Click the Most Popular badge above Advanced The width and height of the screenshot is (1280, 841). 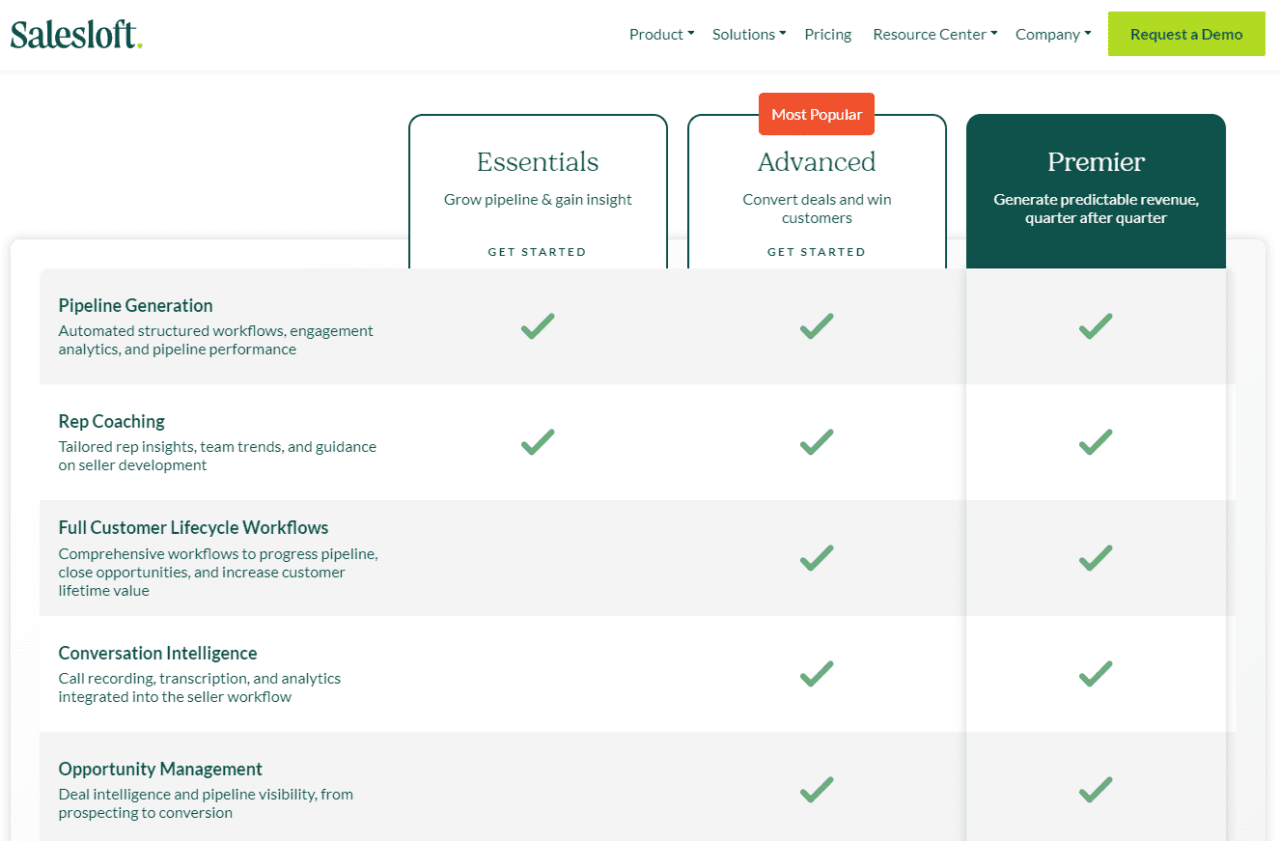[816, 114]
